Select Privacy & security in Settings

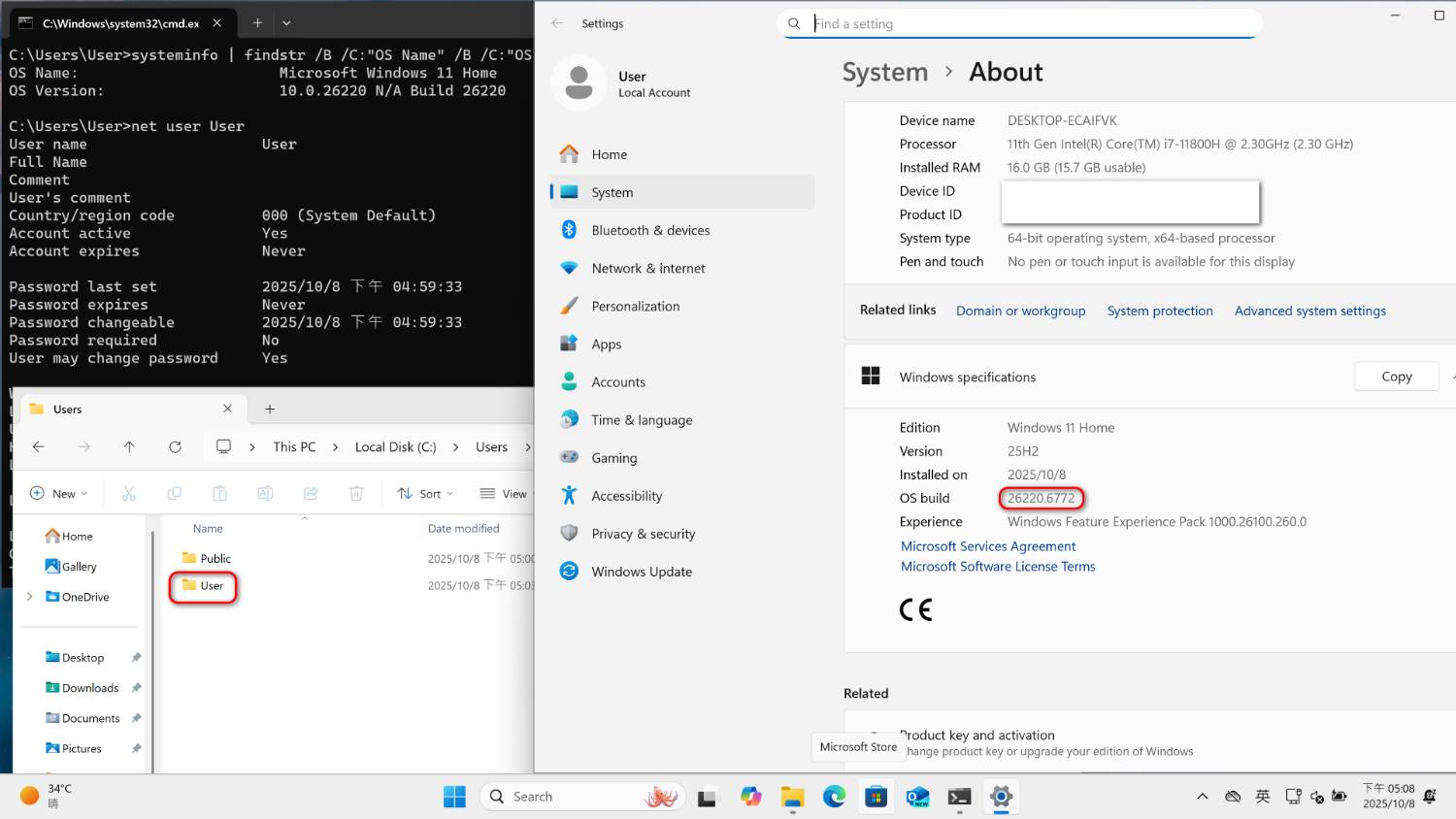[643, 534]
